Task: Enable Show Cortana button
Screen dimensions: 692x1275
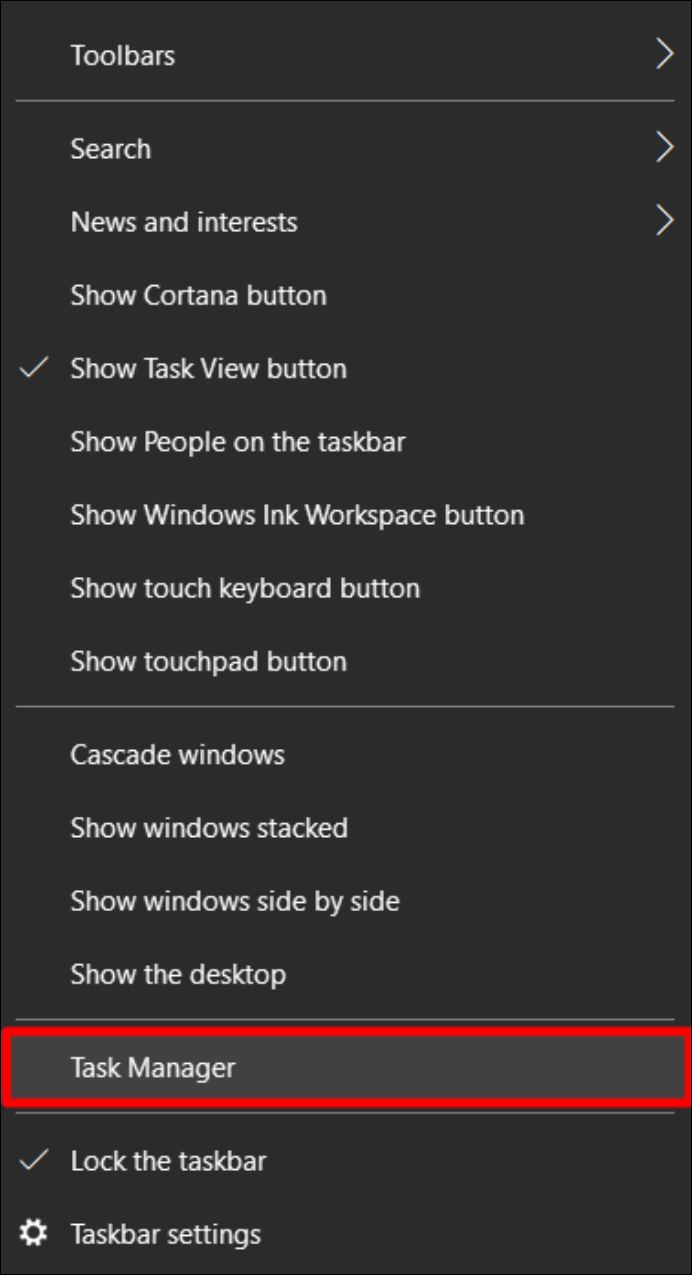Action: click(198, 295)
